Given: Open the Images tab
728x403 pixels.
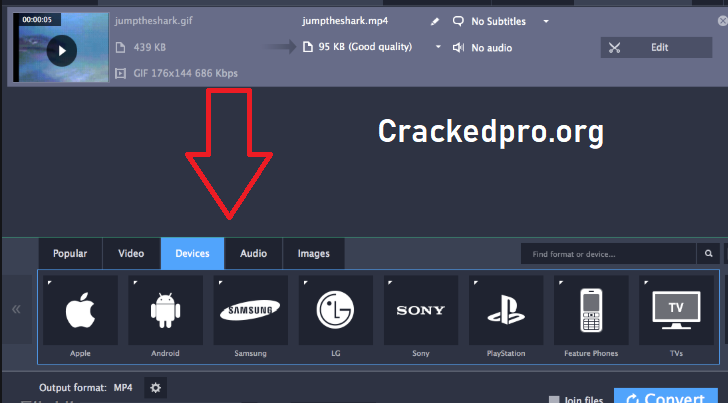Looking at the screenshot, I should pyautogui.click(x=313, y=254).
